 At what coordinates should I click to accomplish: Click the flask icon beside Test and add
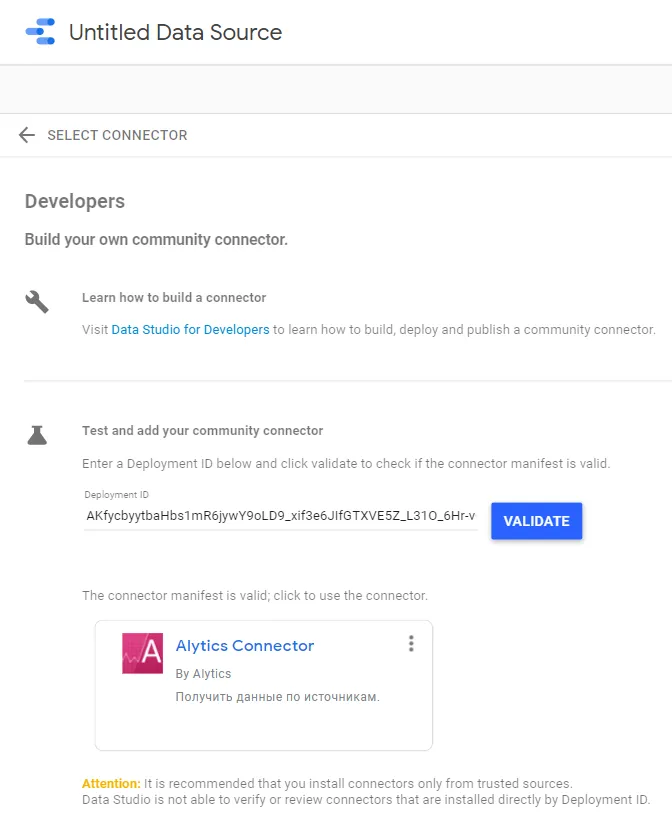(x=37, y=435)
